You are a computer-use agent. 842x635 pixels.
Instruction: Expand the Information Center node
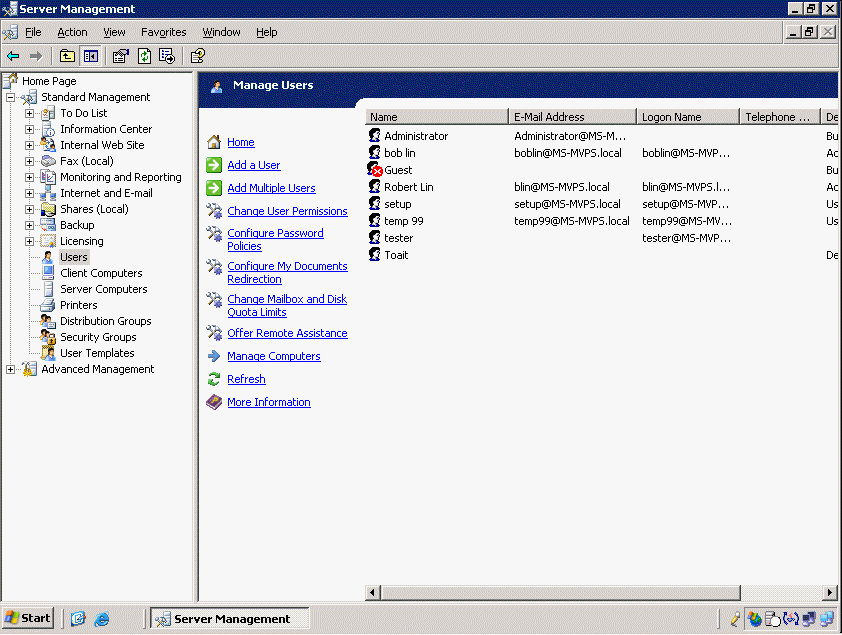point(30,130)
